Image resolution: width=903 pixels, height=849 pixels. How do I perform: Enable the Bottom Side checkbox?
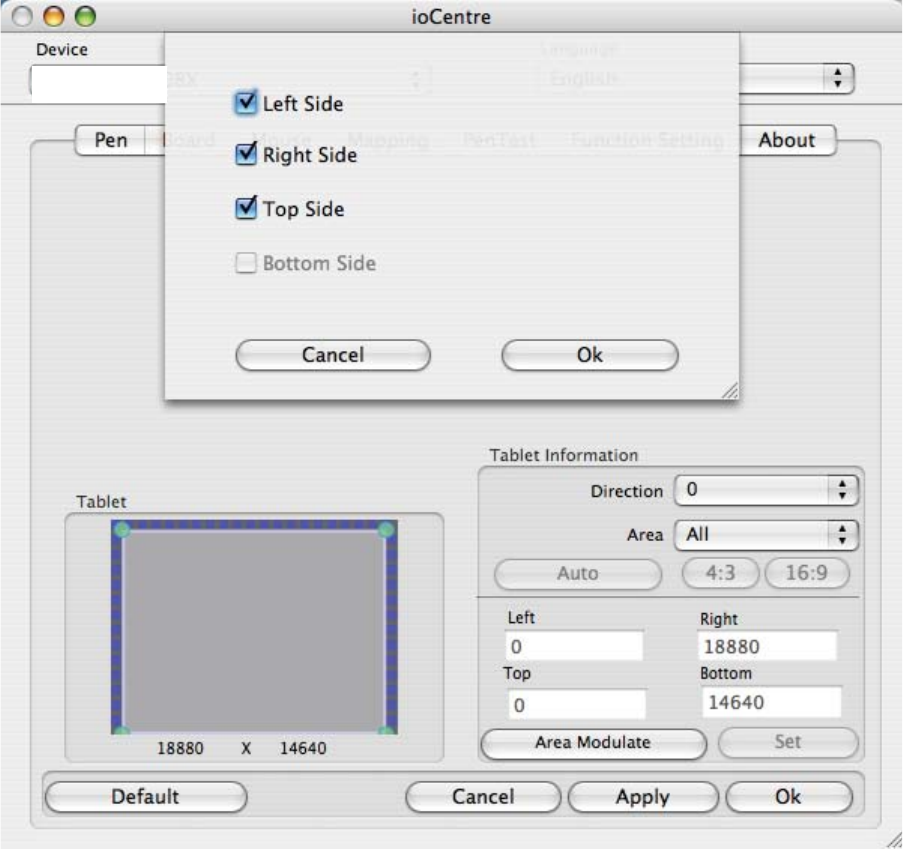point(246,263)
